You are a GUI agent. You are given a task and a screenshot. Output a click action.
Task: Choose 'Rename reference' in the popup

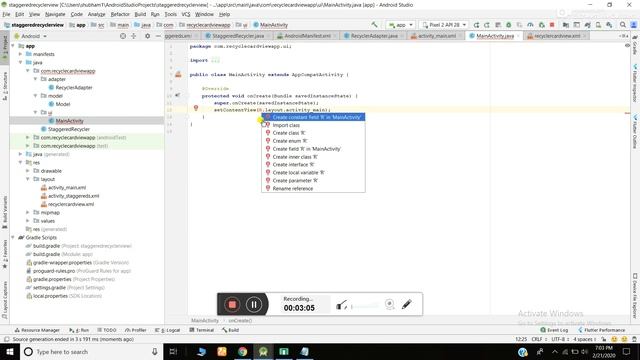coord(313,189)
